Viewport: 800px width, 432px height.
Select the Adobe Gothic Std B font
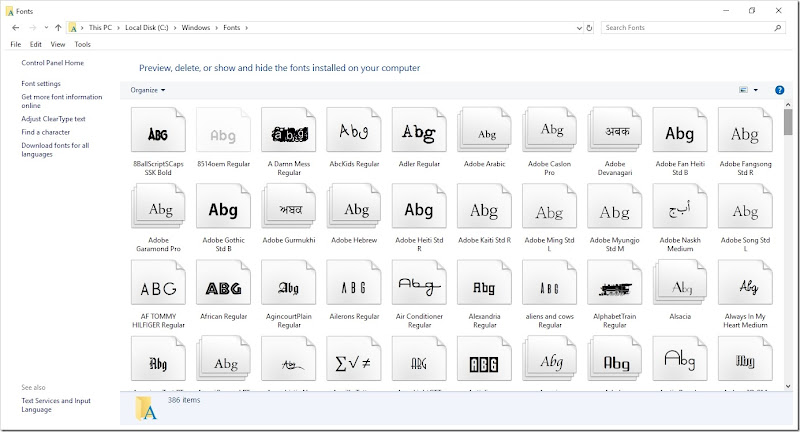[x=223, y=206]
